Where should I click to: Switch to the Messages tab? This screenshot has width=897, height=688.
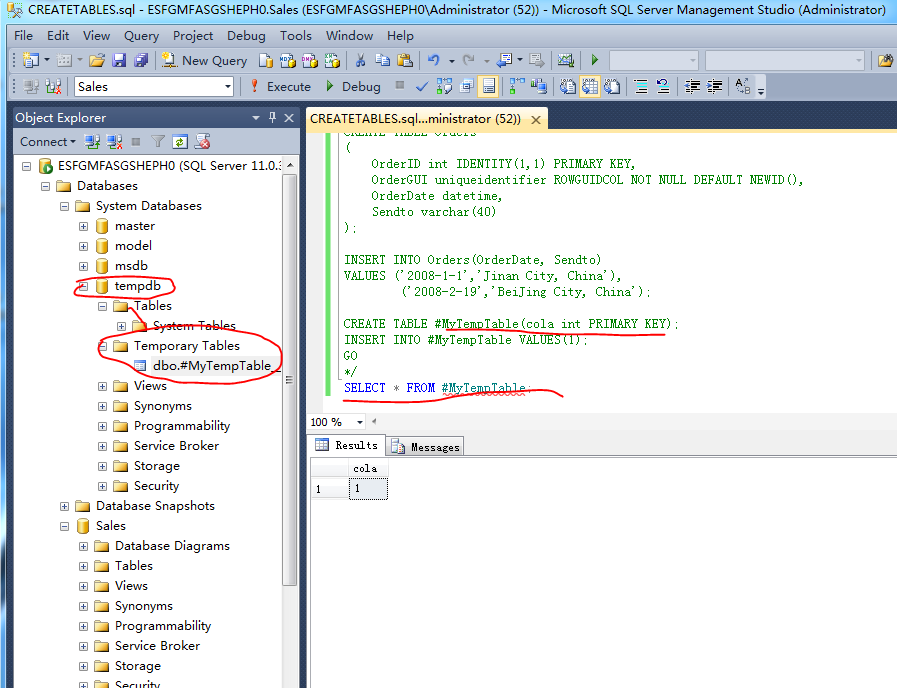pos(426,447)
